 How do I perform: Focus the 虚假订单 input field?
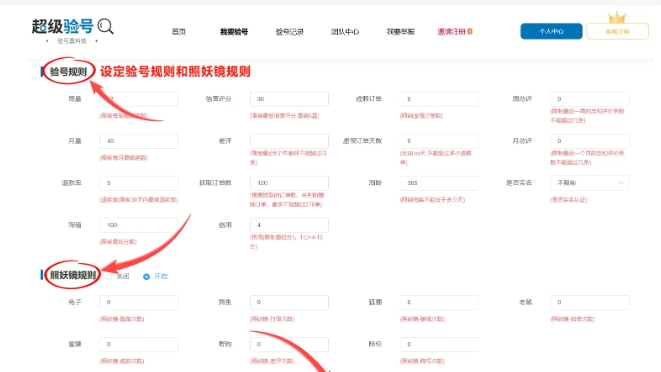point(439,99)
